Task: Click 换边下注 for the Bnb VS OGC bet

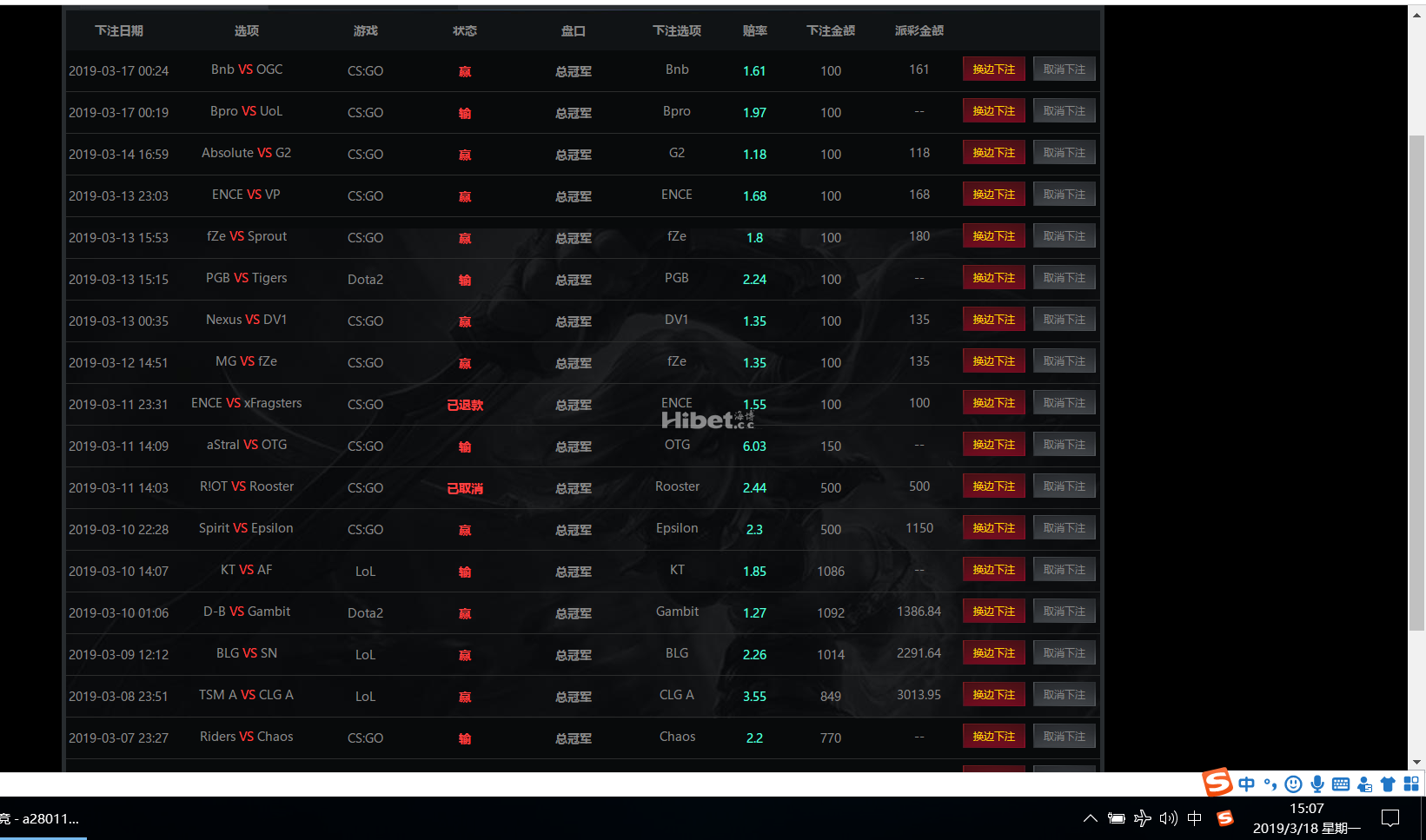Action: [993, 69]
